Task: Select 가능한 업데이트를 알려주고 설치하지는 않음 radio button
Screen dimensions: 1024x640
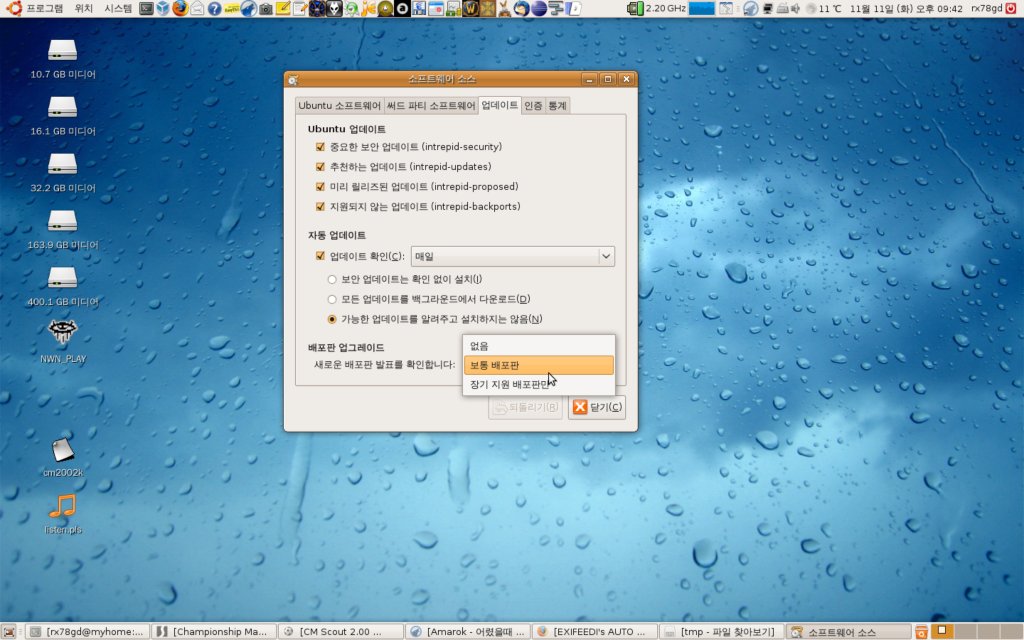Action: [332, 319]
